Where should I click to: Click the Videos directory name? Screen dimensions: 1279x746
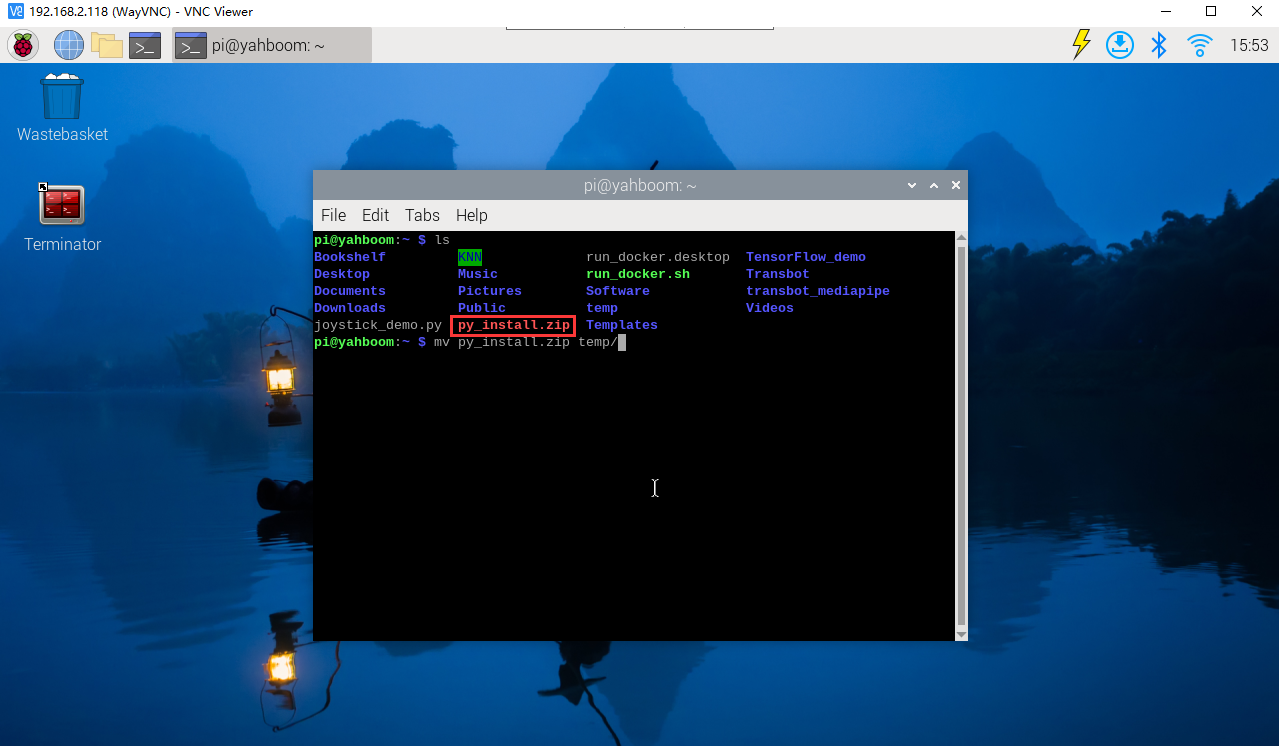tap(770, 308)
